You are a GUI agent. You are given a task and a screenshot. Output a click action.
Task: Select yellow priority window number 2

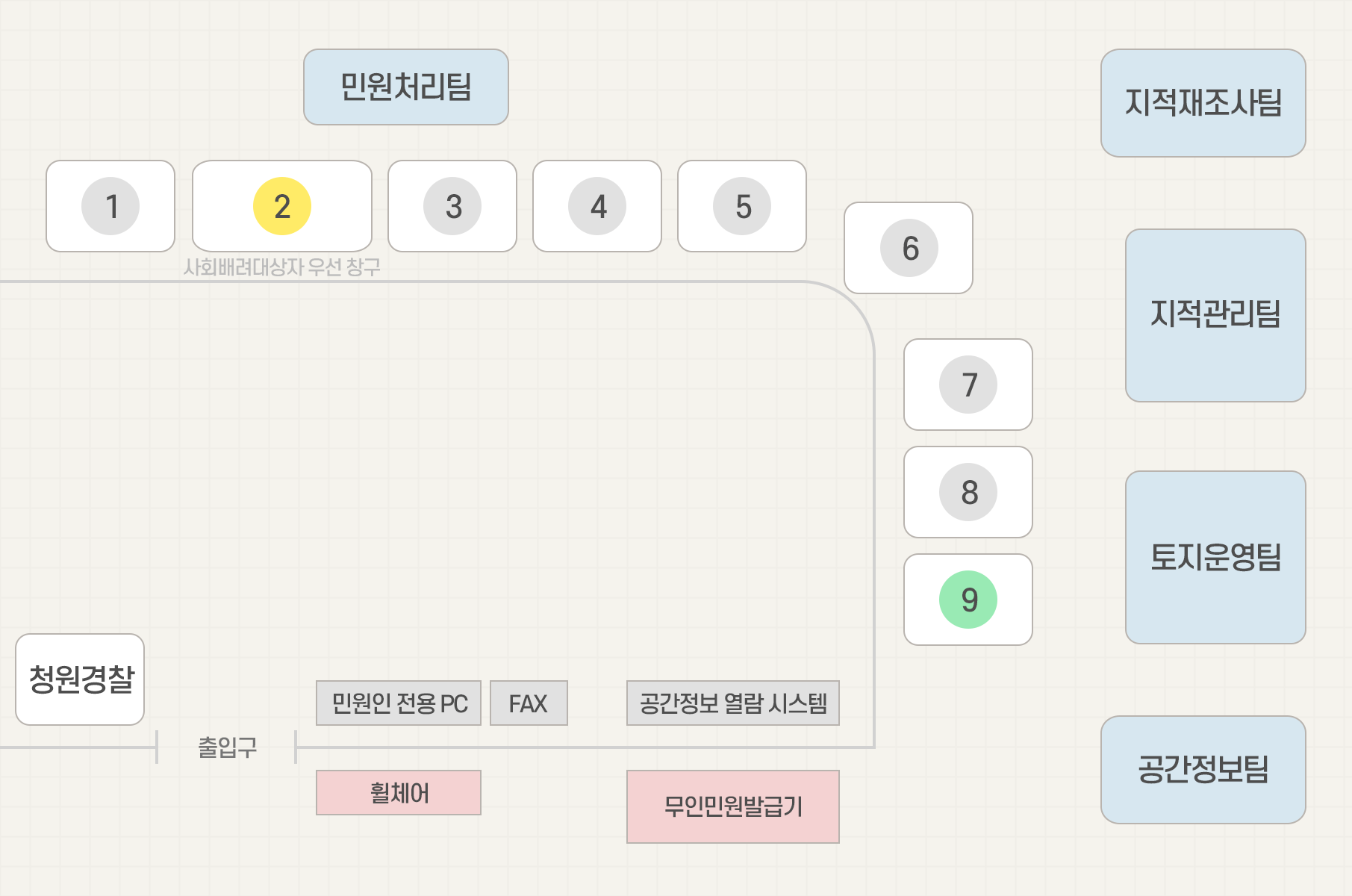click(x=282, y=206)
